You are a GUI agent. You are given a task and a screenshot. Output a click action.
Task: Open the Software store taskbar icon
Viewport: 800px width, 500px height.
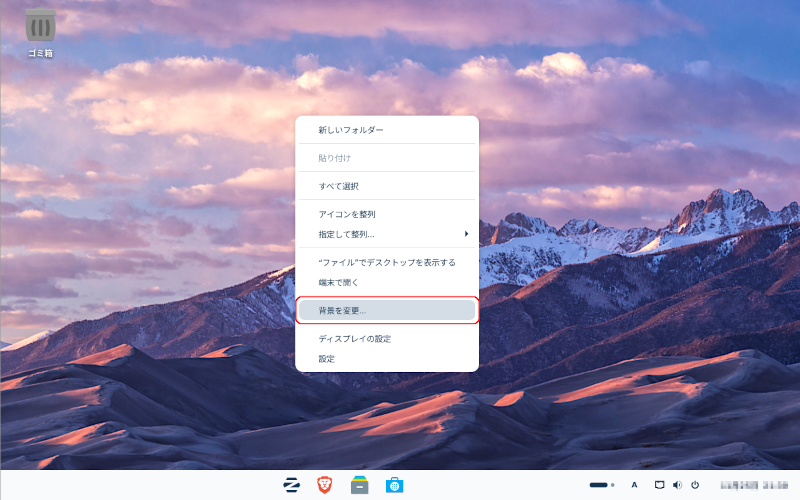point(394,485)
